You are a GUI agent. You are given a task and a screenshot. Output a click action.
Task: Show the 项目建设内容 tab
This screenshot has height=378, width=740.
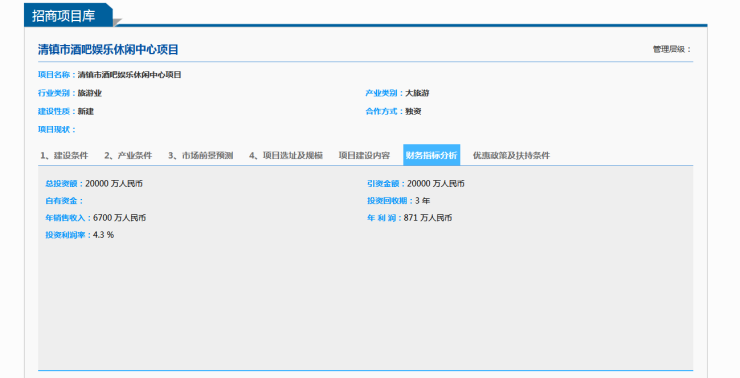click(364, 155)
